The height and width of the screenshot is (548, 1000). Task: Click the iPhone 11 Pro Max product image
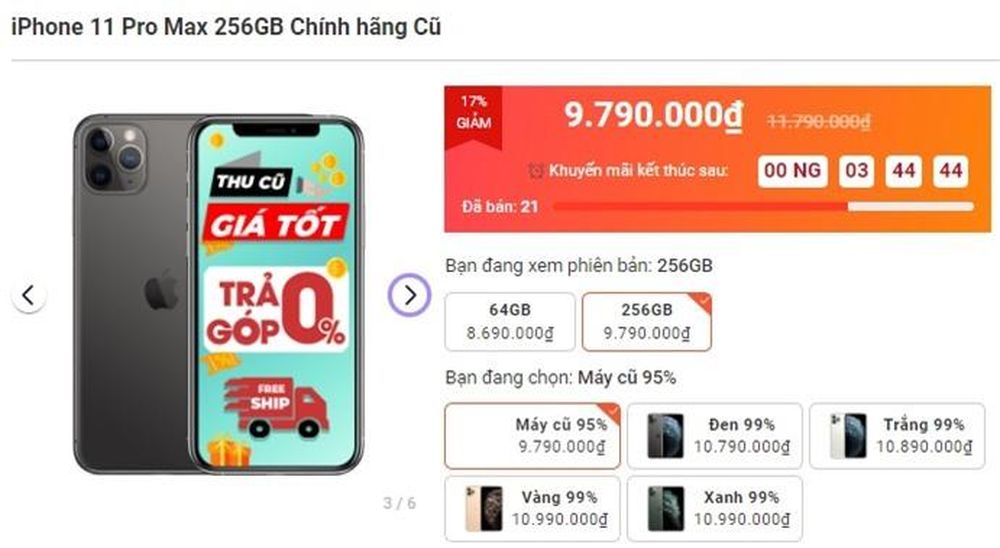point(218,295)
